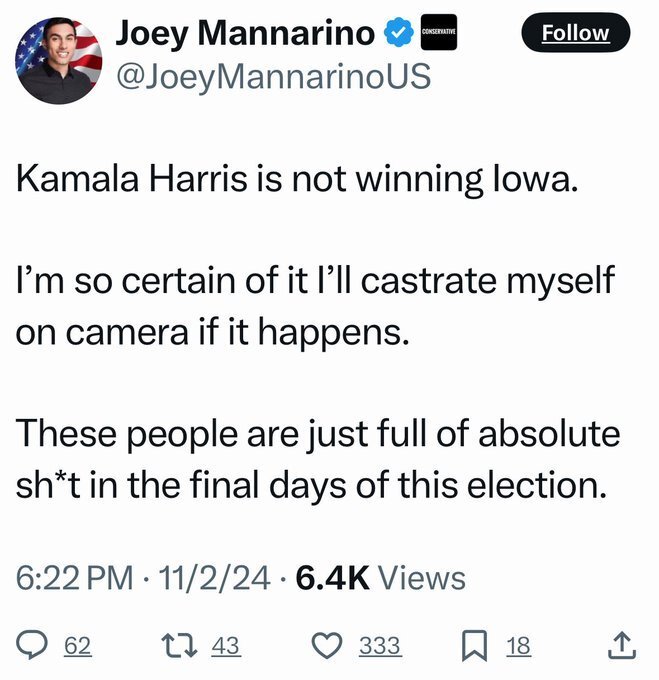
Task: Click the black Conservative affiliation badge
Action: [x=439, y=33]
